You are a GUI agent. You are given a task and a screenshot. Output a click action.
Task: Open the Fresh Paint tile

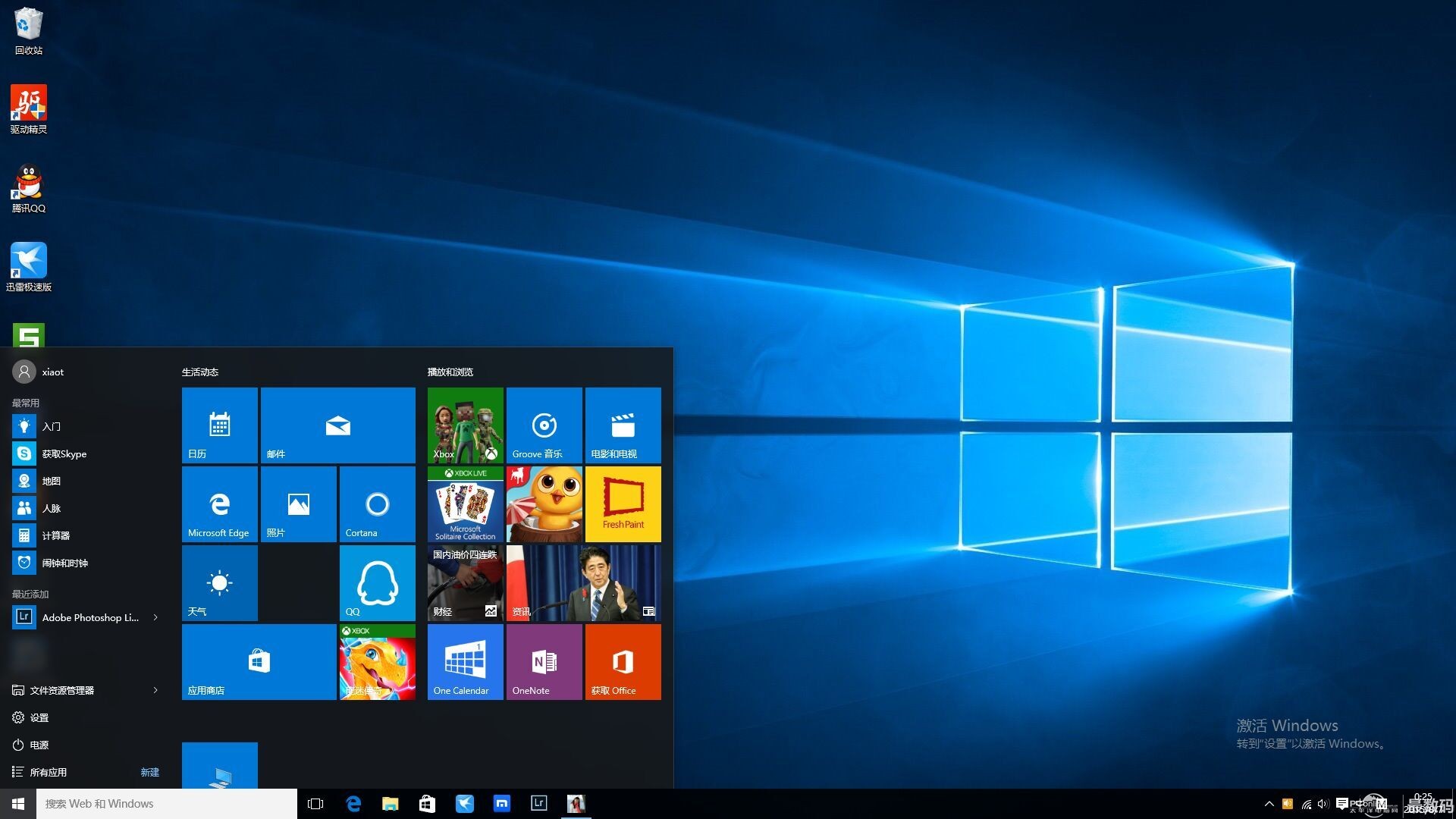click(x=623, y=504)
